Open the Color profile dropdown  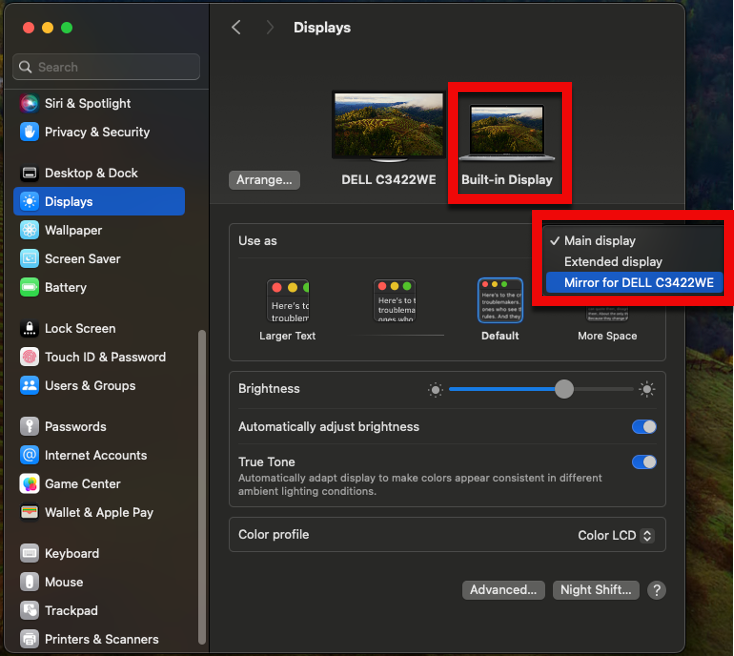(x=616, y=535)
